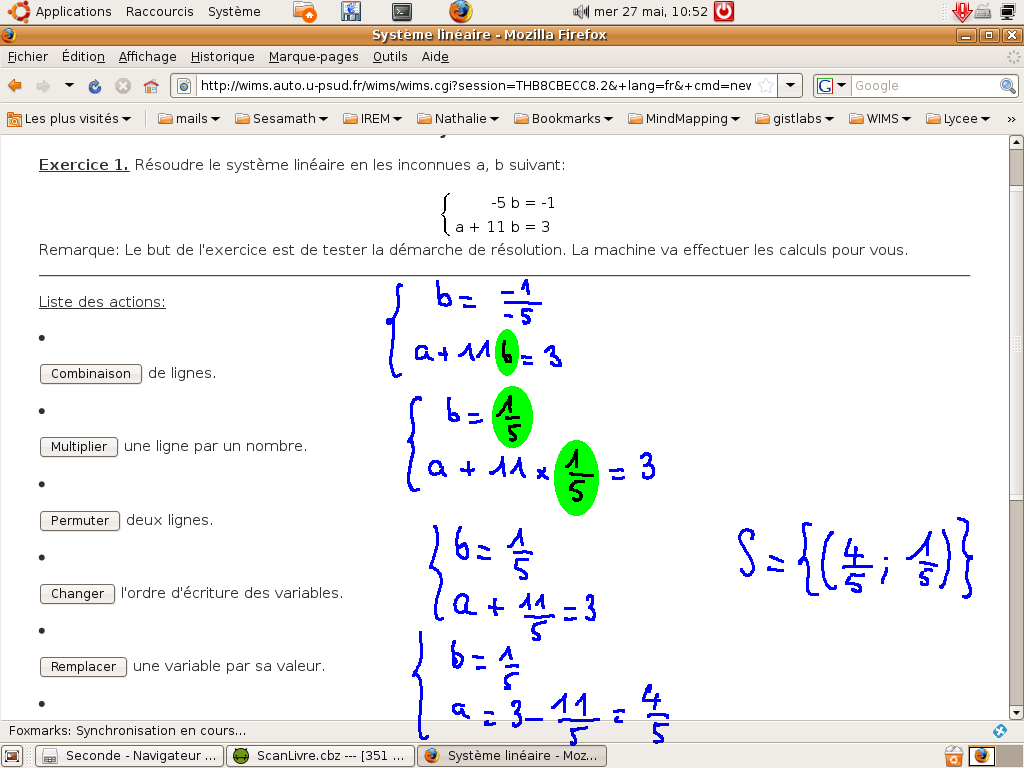Open the search engine selector dropdown
Image resolution: width=1024 pixels, height=768 pixels.
coord(832,86)
